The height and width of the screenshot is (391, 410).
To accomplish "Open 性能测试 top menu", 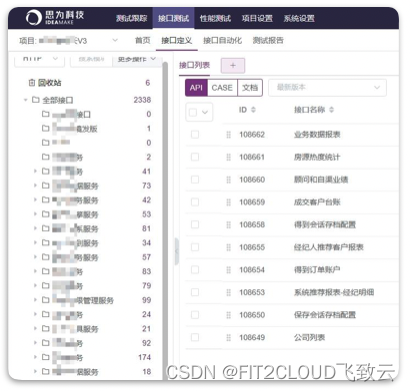I will click(x=215, y=18).
